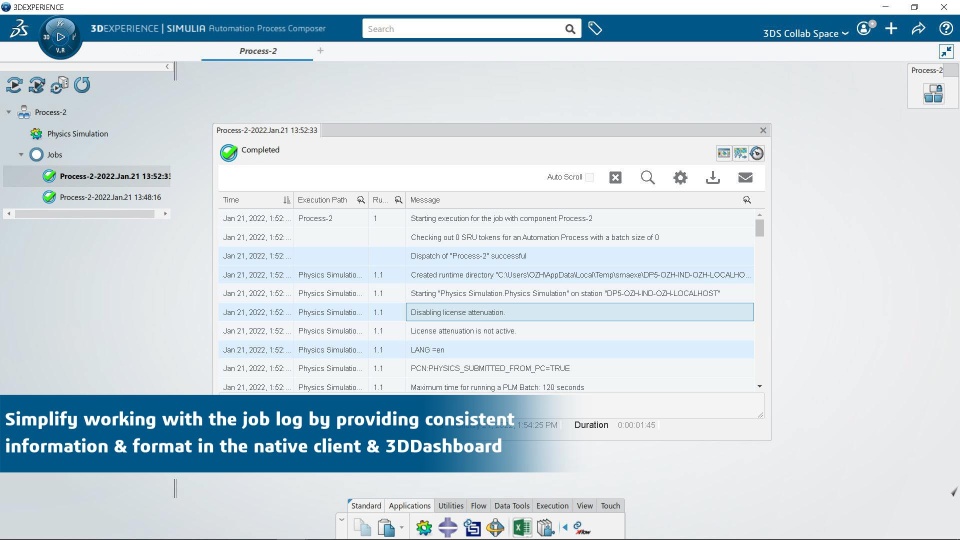The height and width of the screenshot is (540, 960).
Task: Open the help question mark icon
Action: tap(945, 28)
